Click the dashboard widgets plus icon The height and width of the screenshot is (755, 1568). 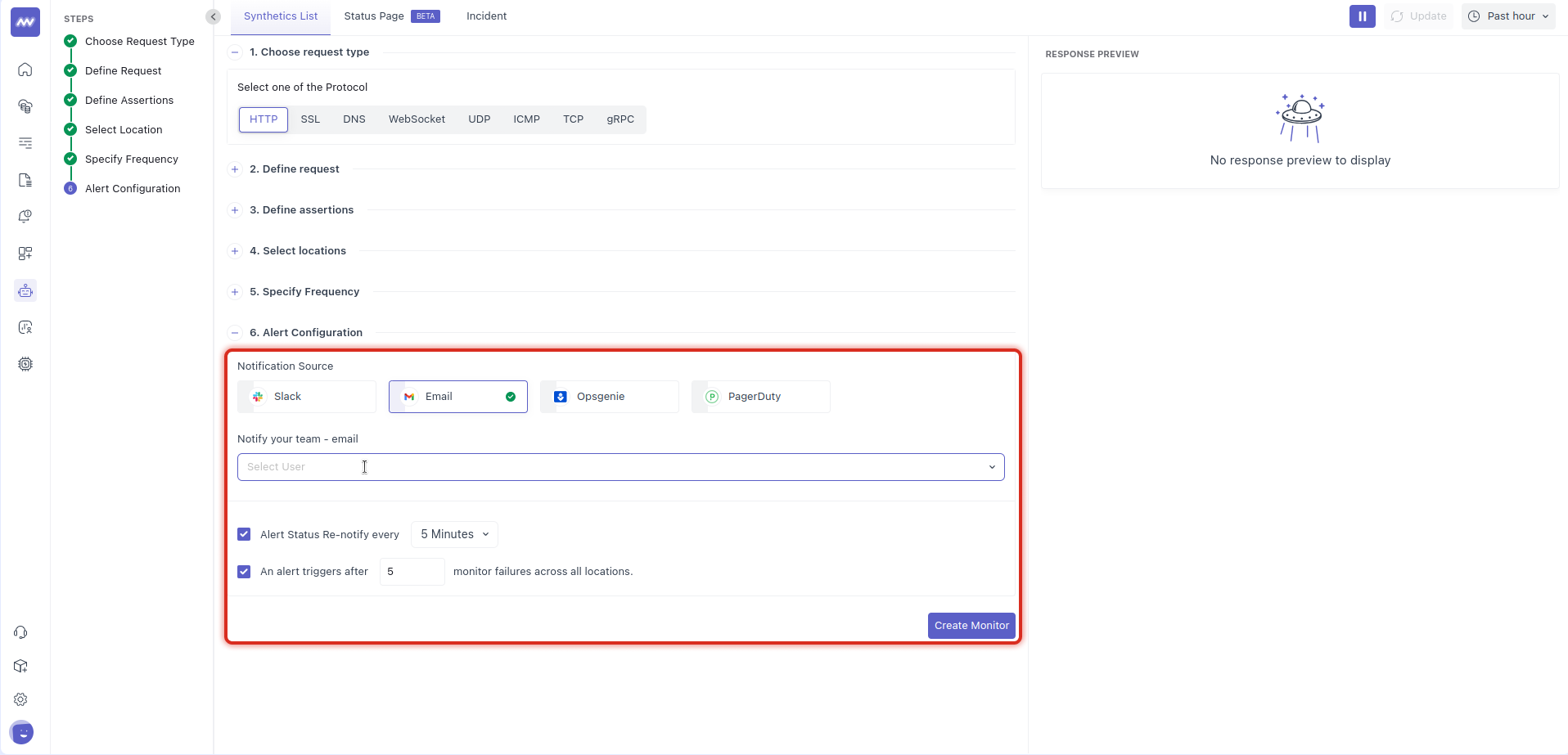25,254
